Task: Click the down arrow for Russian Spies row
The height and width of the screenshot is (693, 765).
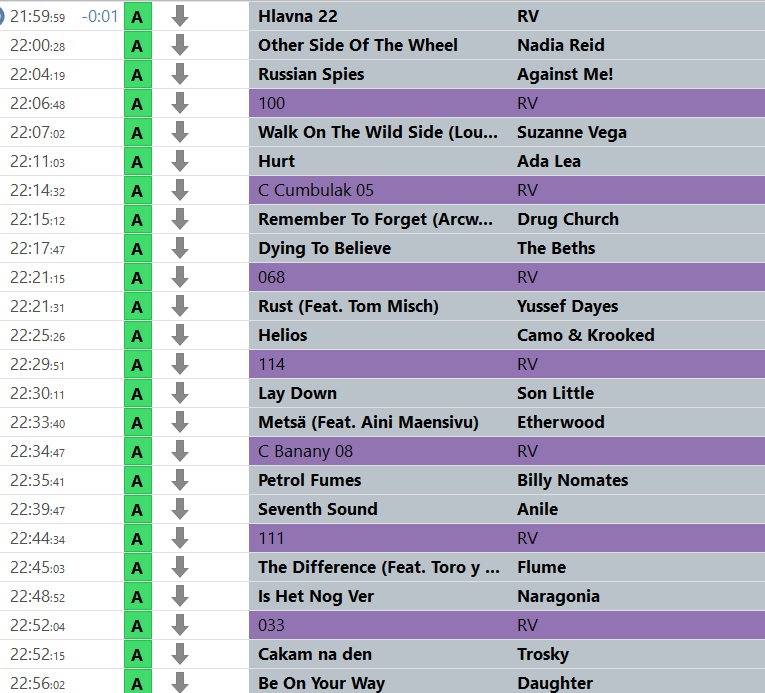Action: pyautogui.click(x=180, y=74)
